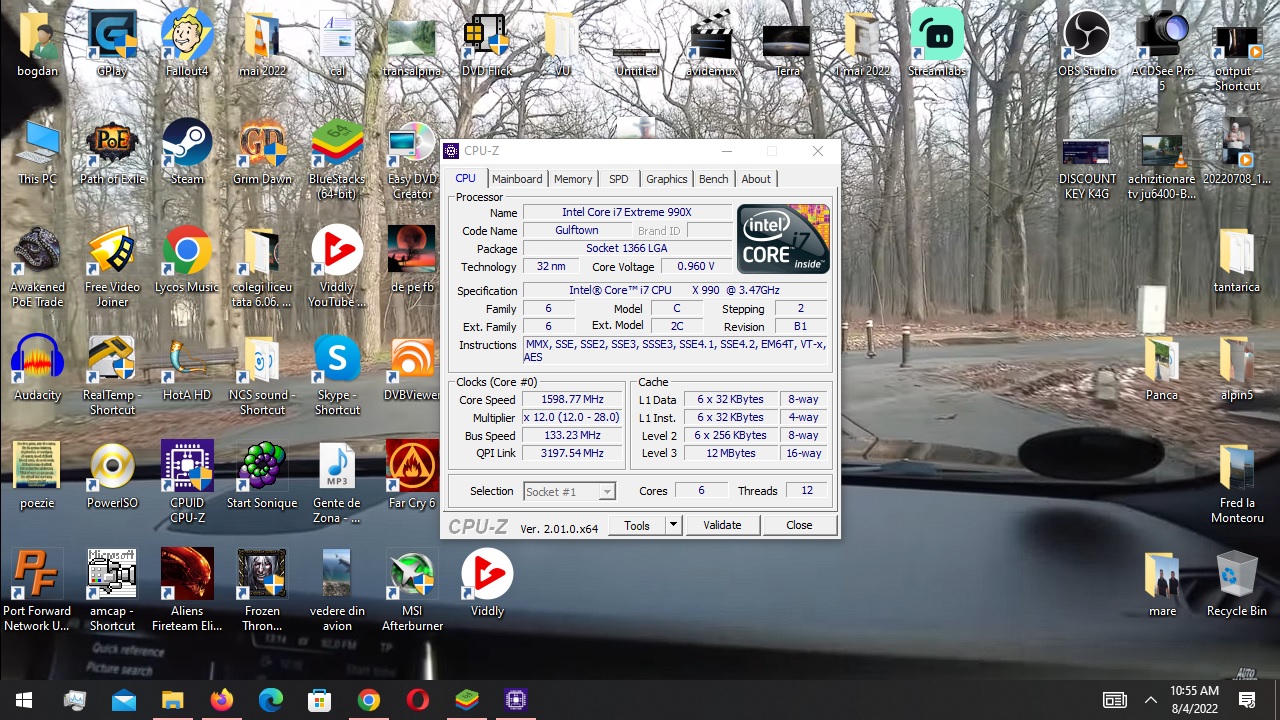Open the SPD tab in CPU-Z
Screen dimensions: 1280x720
(619, 179)
